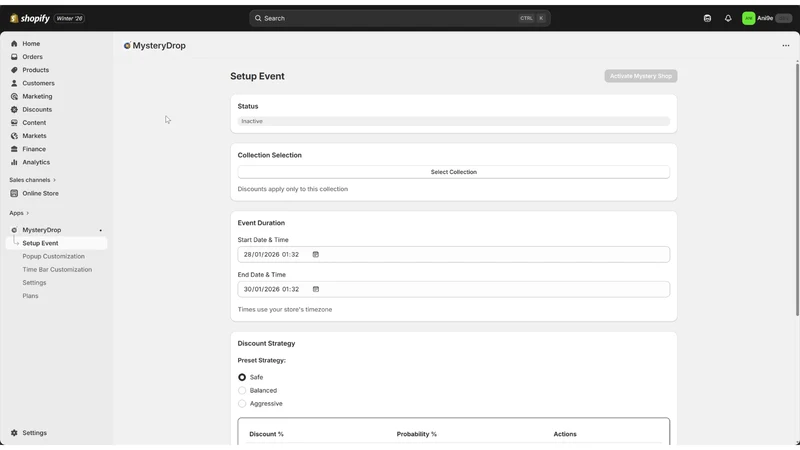Screen dimensions: 800x450
Task: Click the Discount % column header
Action: (266, 434)
